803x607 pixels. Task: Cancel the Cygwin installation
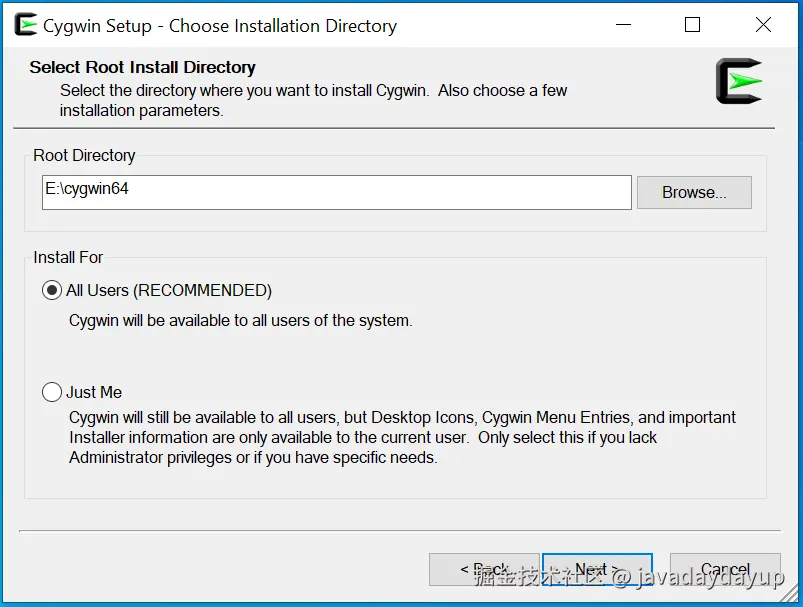click(x=725, y=567)
